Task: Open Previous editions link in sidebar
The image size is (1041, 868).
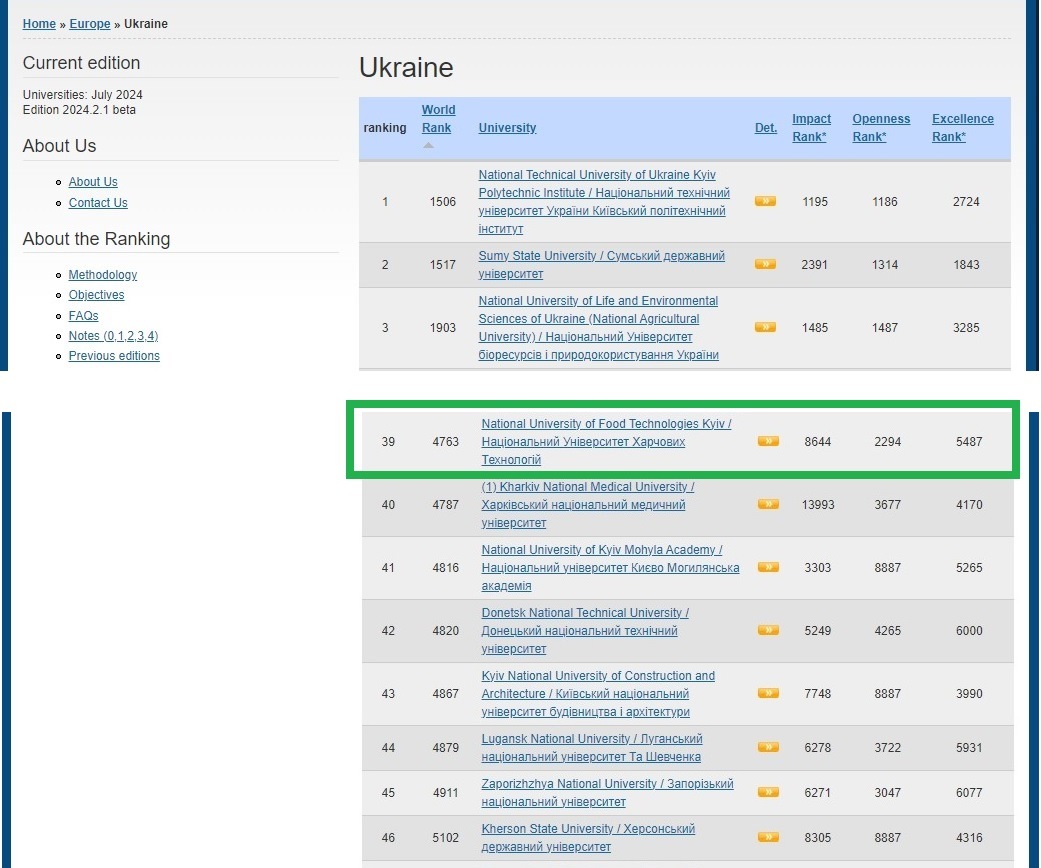Action: pyautogui.click(x=114, y=356)
